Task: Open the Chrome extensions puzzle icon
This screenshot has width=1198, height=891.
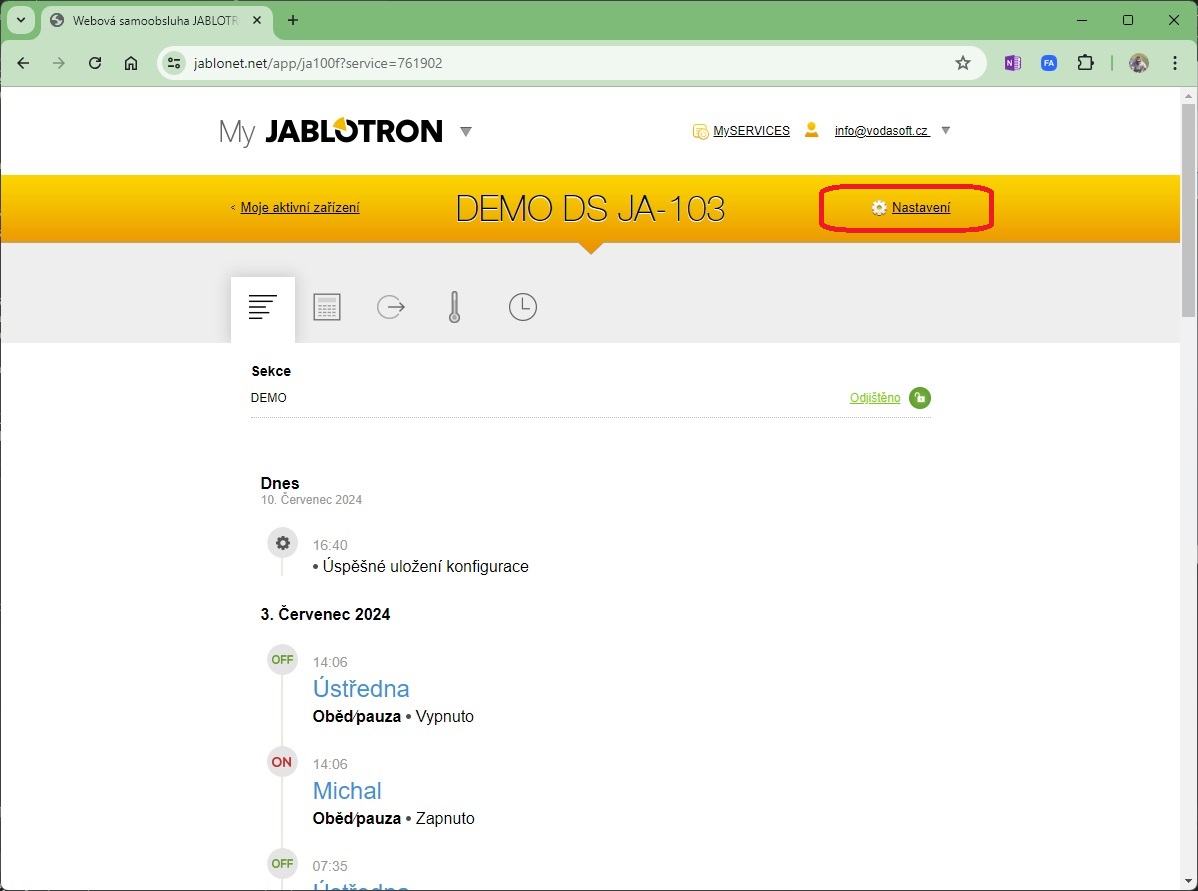Action: 1085,63
